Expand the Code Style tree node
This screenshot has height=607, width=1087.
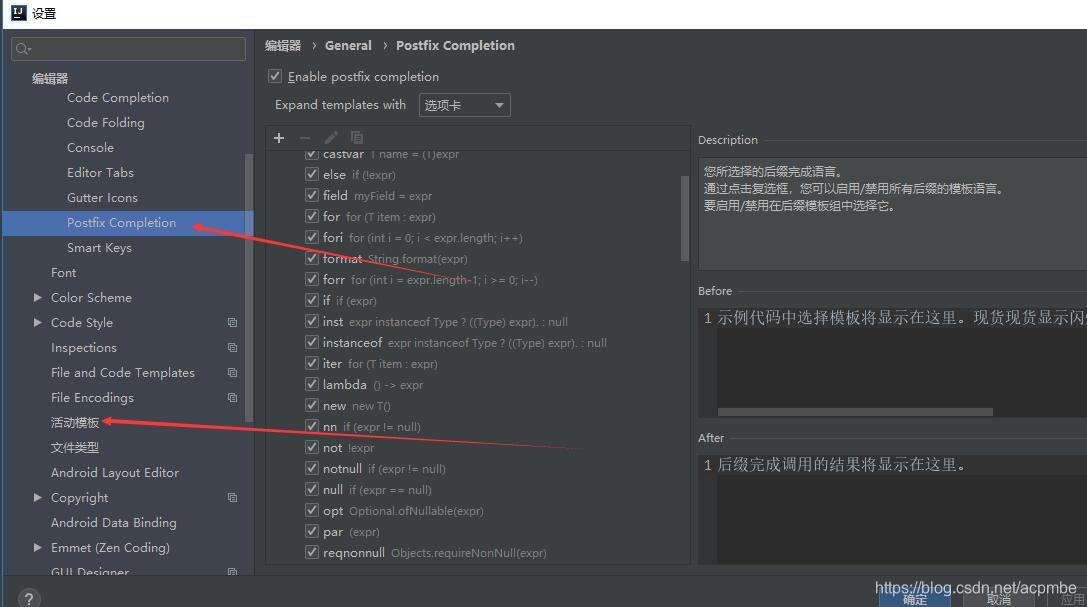pos(37,322)
